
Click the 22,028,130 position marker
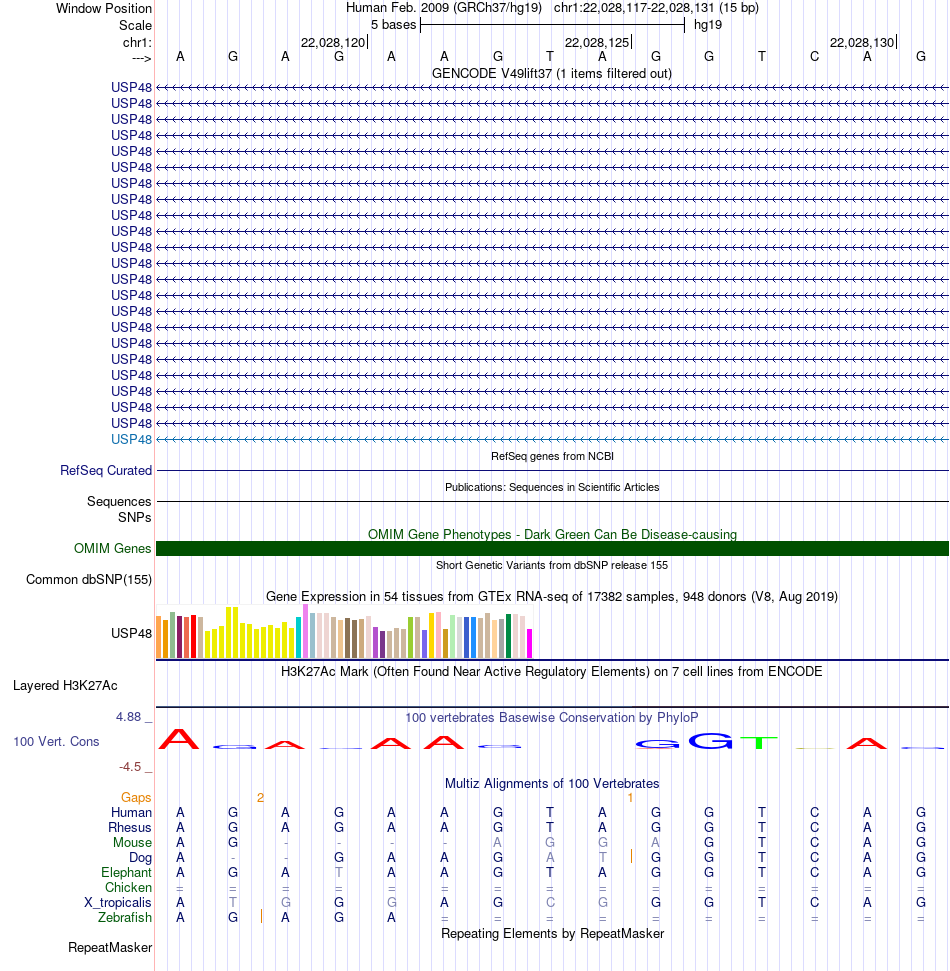[x=862, y=42]
